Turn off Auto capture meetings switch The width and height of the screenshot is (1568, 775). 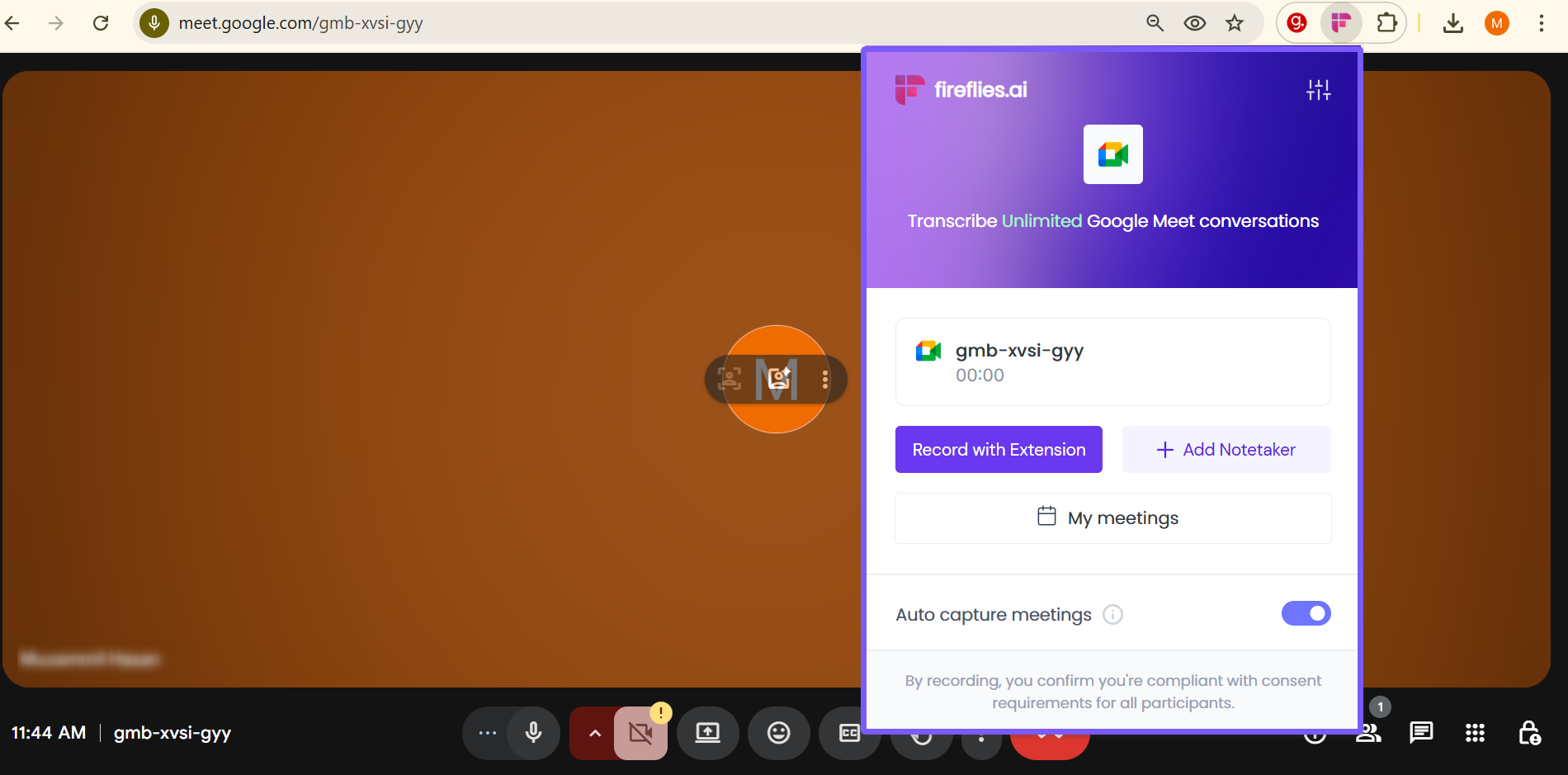(1306, 613)
